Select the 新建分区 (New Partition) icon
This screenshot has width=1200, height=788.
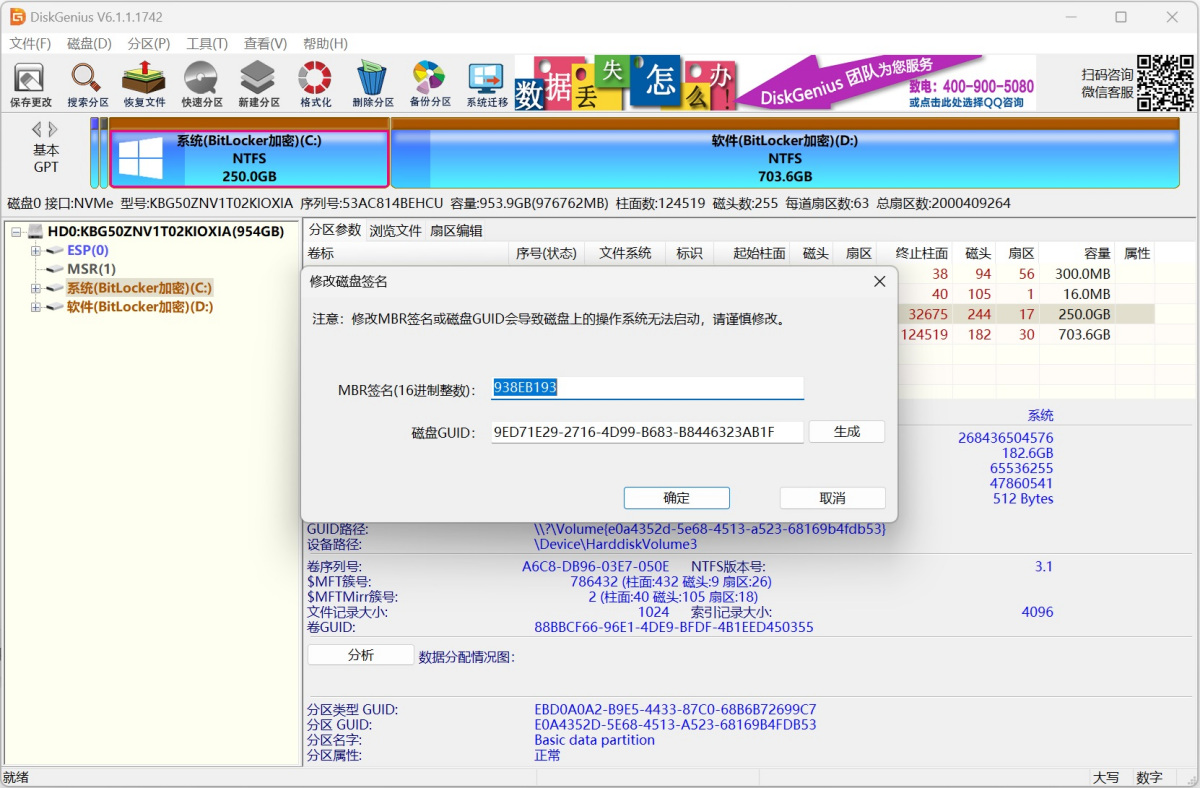click(x=258, y=84)
